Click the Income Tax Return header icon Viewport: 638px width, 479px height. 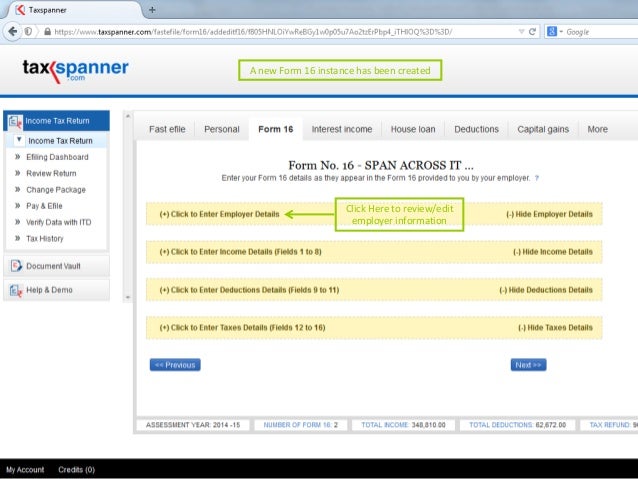click(x=15, y=121)
